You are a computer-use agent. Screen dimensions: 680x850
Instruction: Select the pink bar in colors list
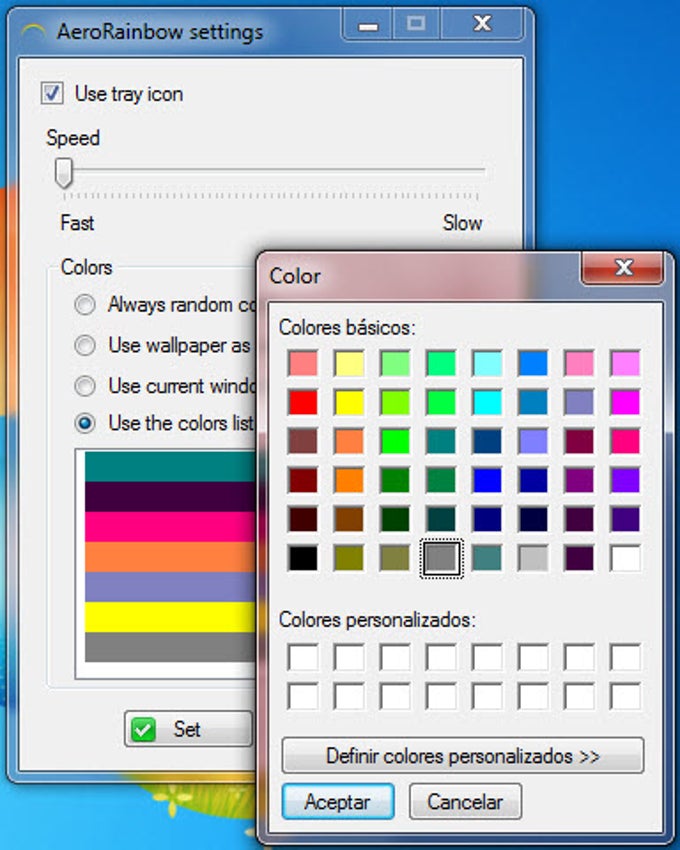[170, 527]
